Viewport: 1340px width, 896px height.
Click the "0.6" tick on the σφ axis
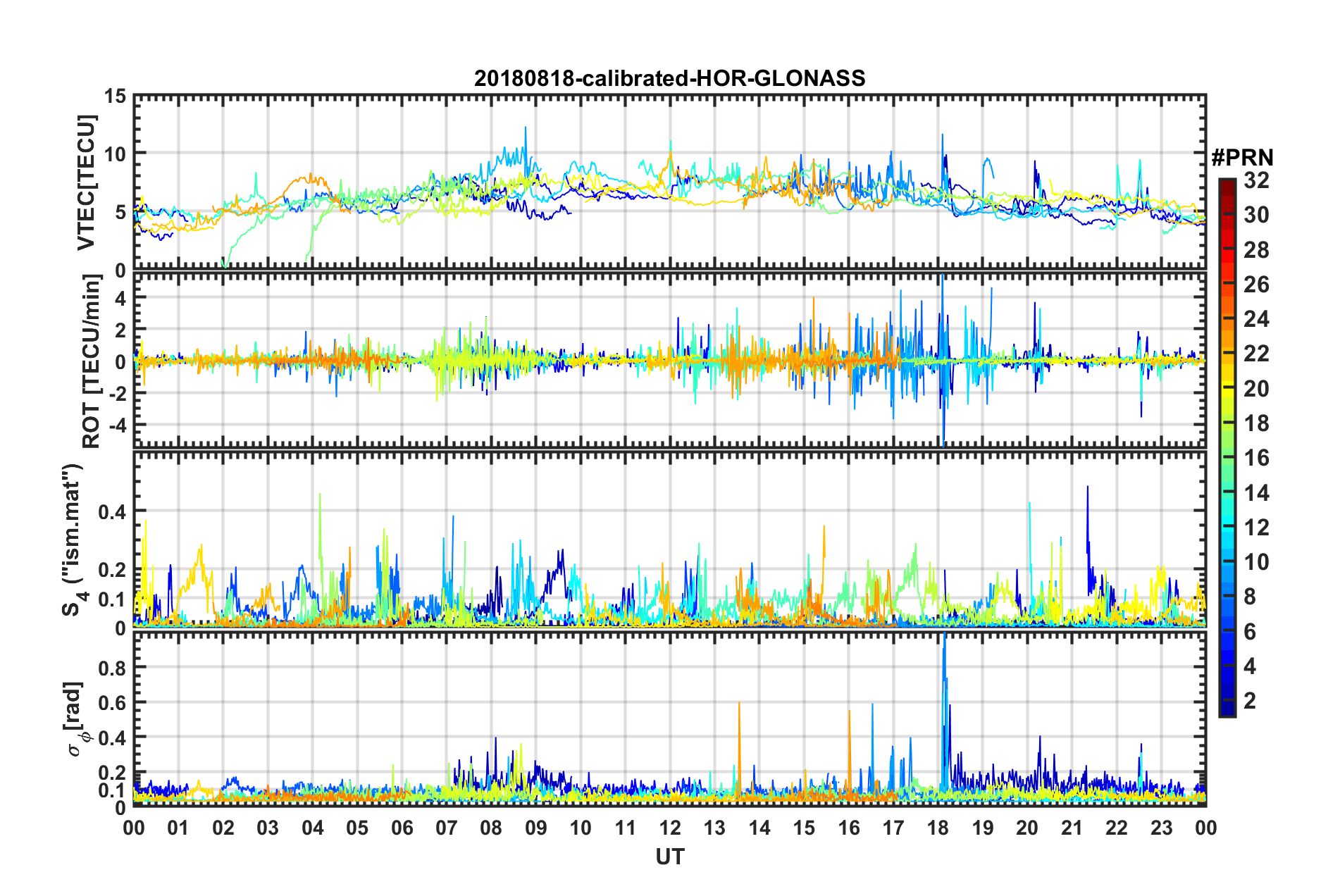[112, 702]
